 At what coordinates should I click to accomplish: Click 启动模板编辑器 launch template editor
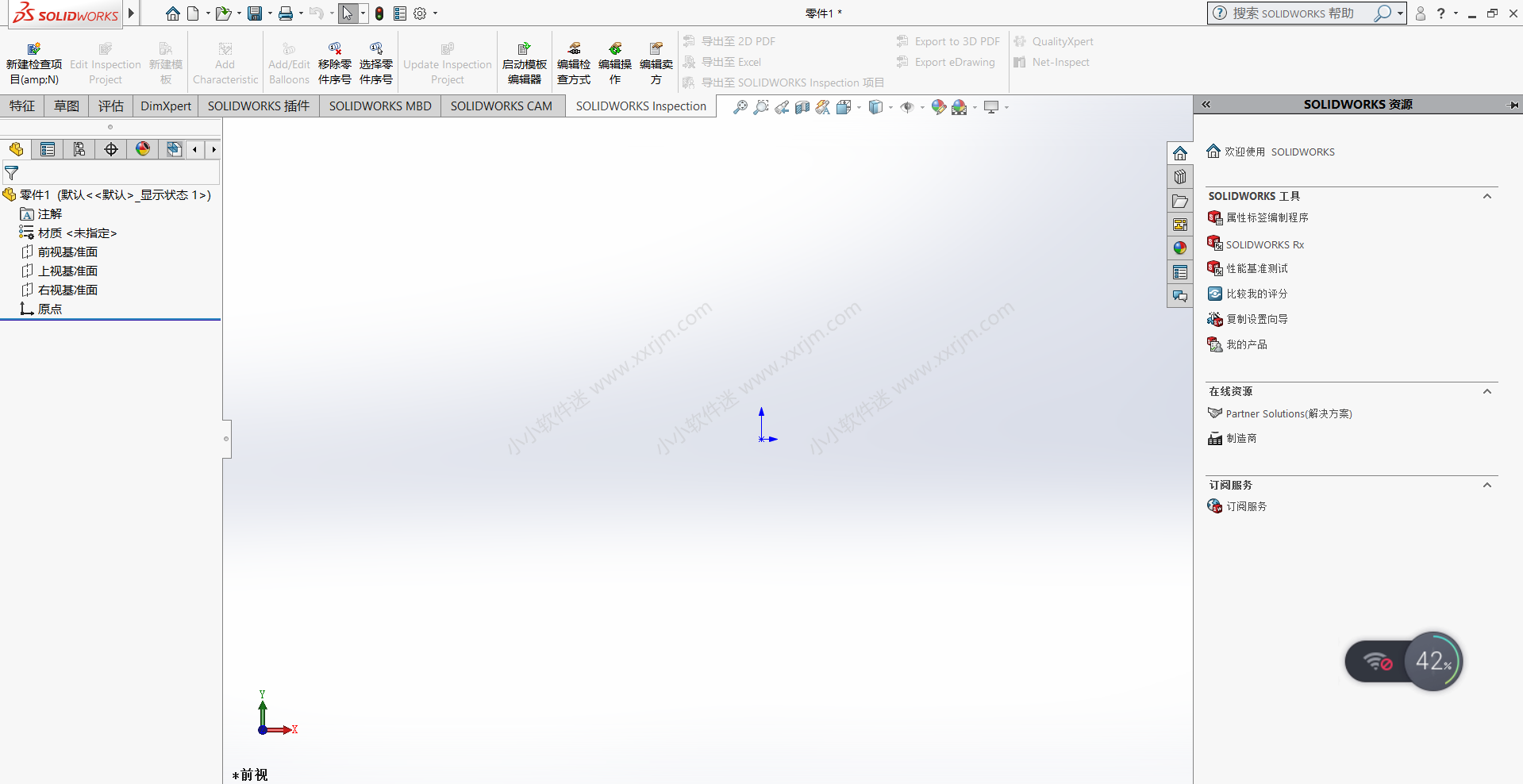pyautogui.click(x=525, y=63)
